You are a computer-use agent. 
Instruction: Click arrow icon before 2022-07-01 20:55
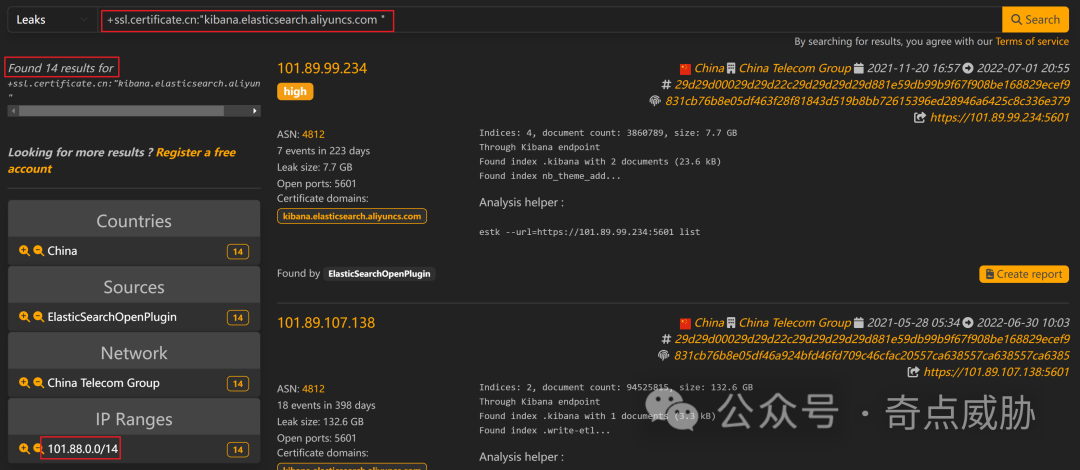point(968,68)
